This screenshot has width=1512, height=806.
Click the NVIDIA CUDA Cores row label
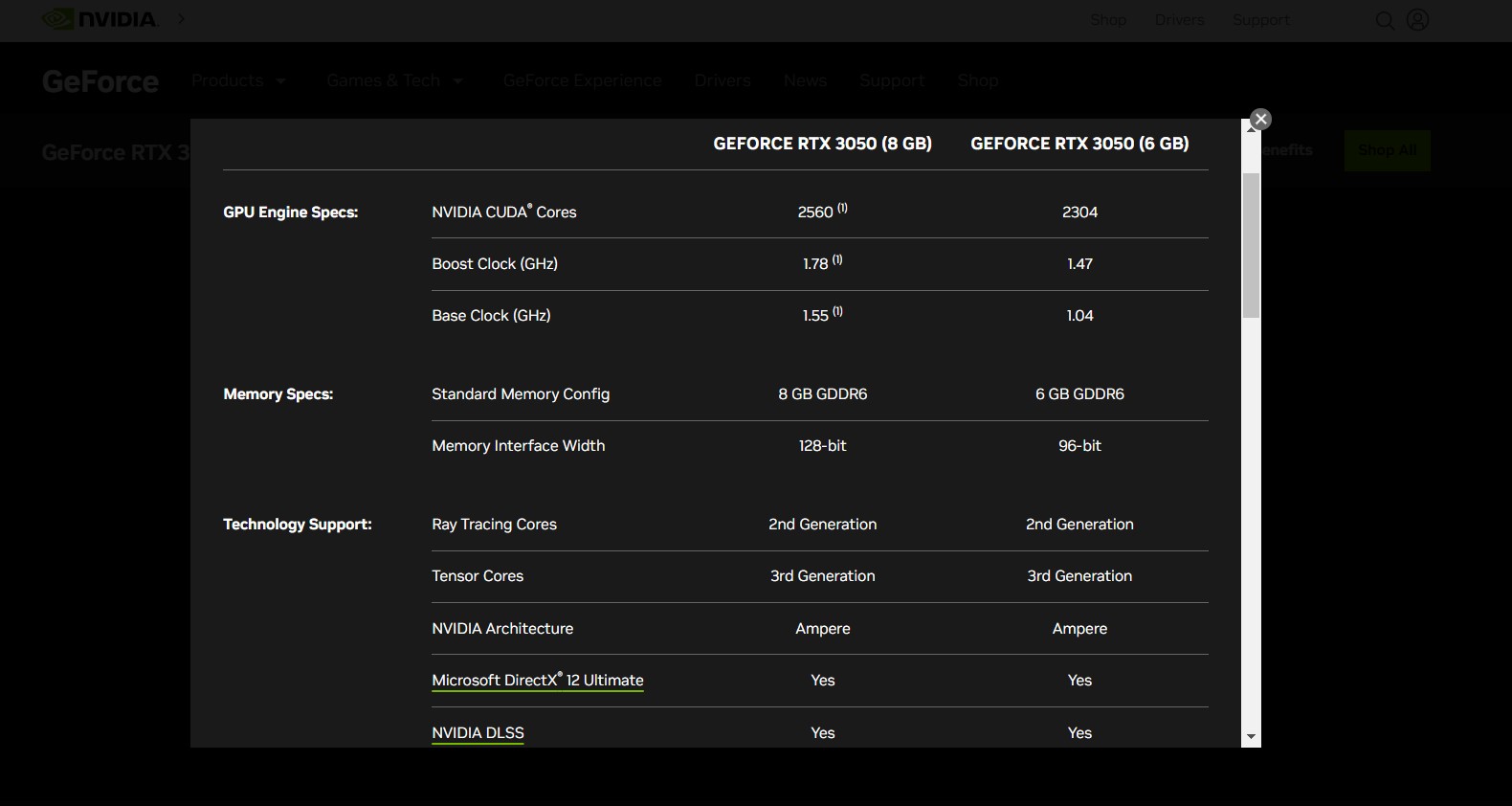coord(504,212)
